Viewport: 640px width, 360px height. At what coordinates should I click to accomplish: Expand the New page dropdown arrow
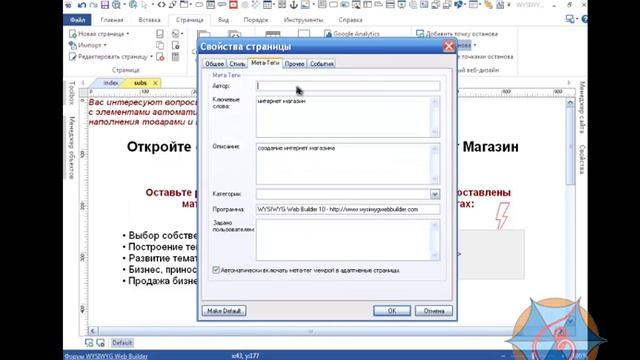pyautogui.click(x=128, y=34)
